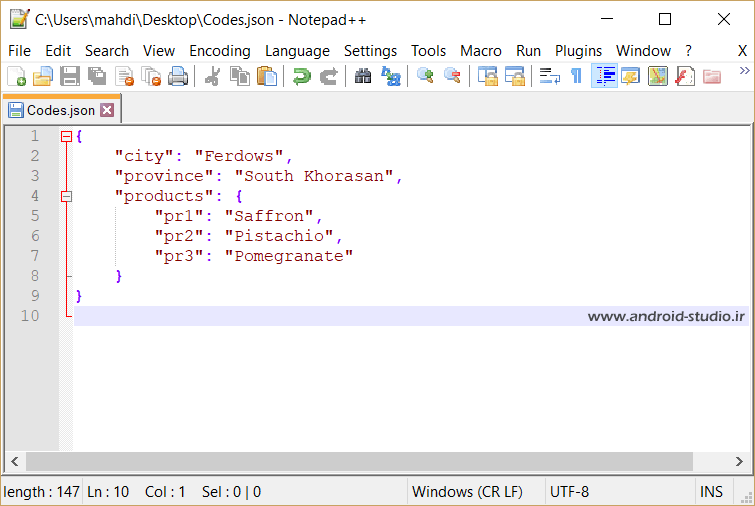The height and width of the screenshot is (506, 755).
Task: Click on the "South Khorasan" value
Action: pos(313,176)
